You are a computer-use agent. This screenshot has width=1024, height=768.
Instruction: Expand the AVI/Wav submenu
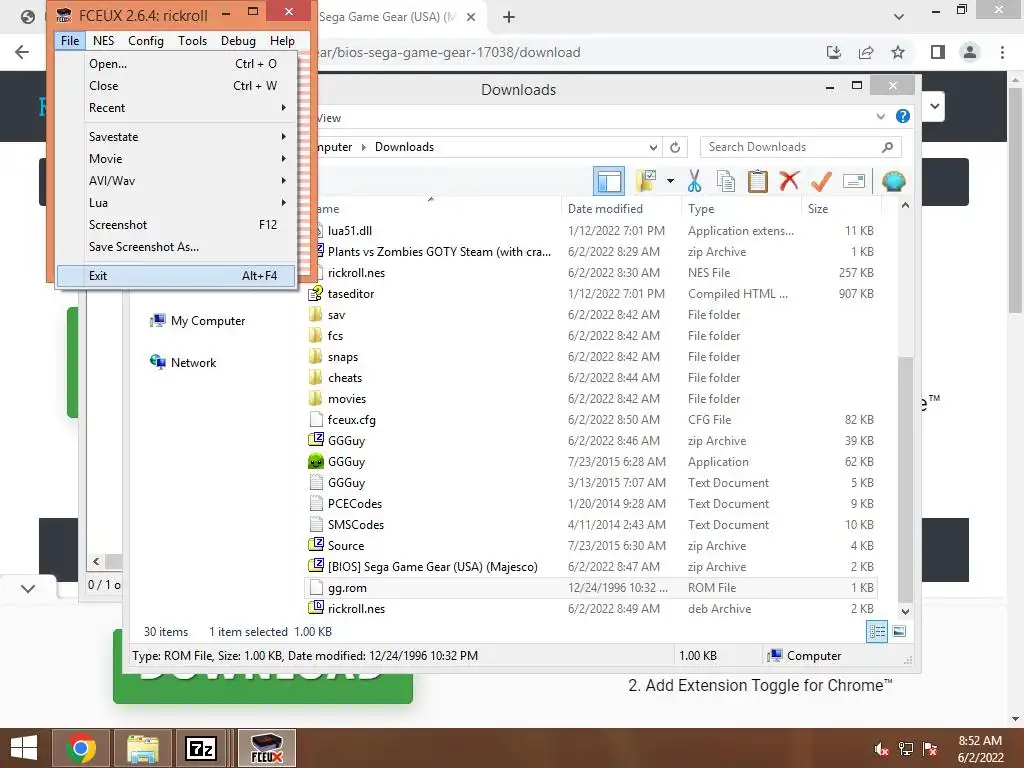176,181
